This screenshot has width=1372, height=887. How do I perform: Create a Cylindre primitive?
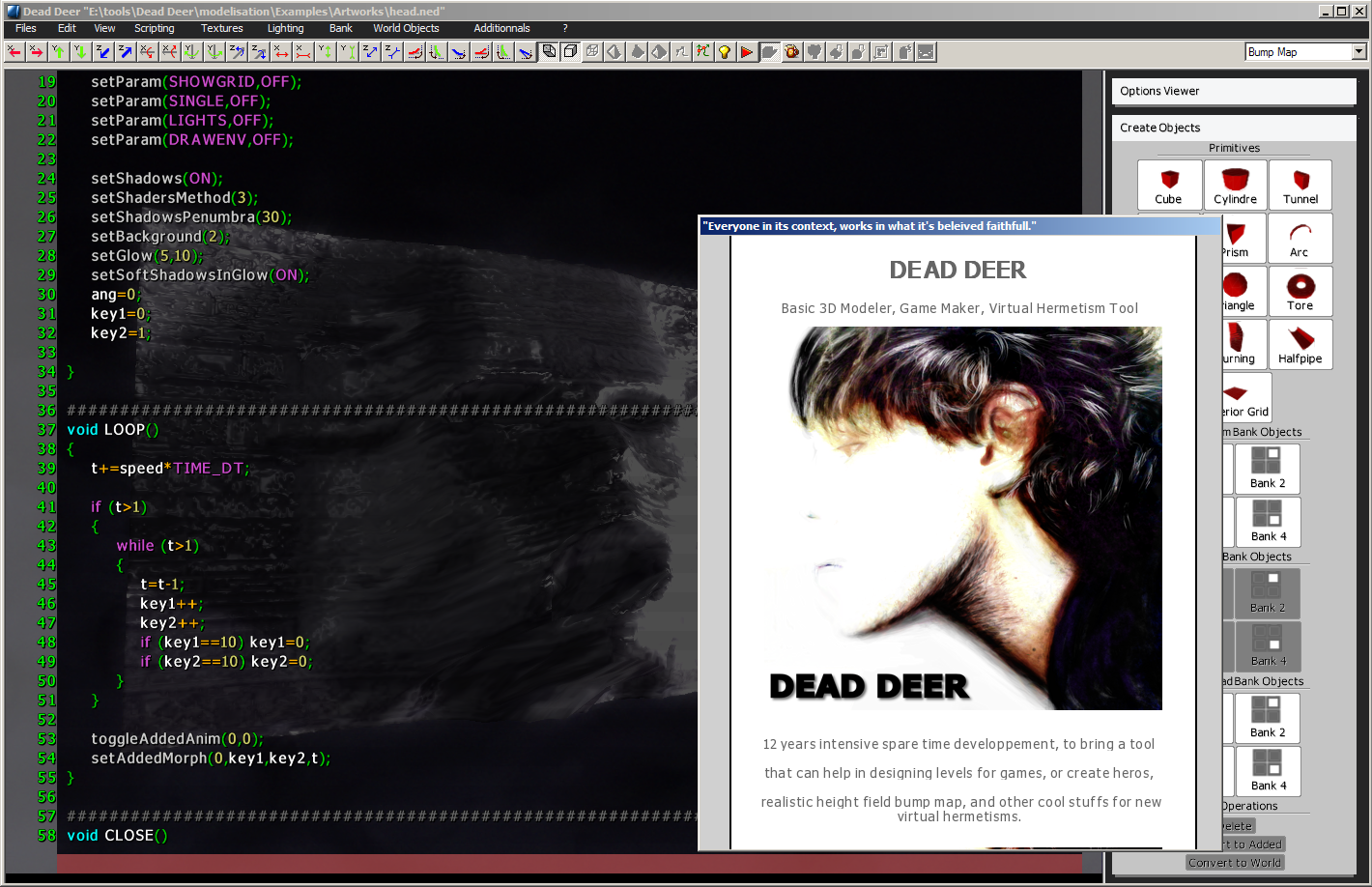(1236, 185)
